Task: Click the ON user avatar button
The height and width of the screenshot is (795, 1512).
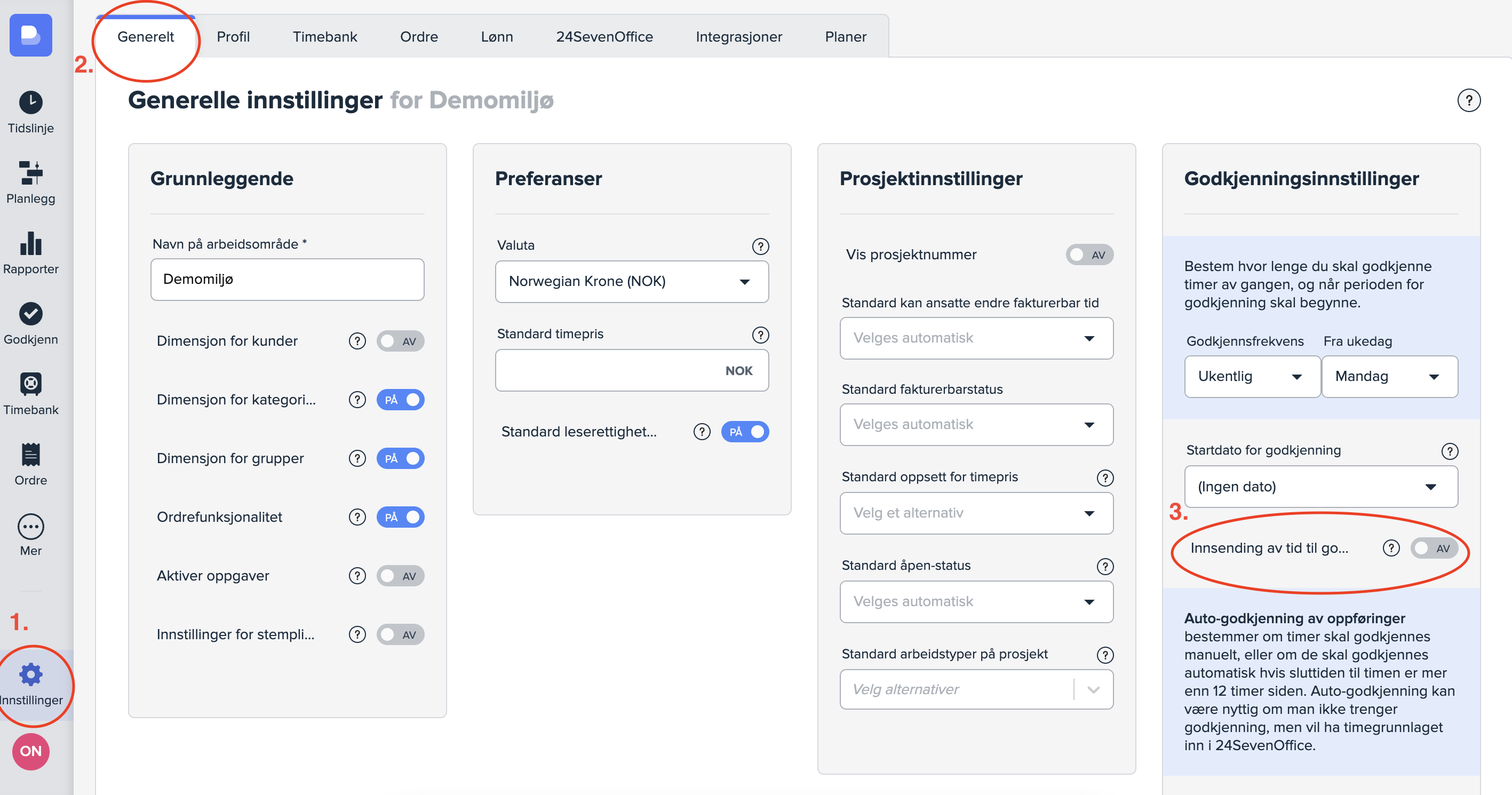Action: [x=30, y=751]
